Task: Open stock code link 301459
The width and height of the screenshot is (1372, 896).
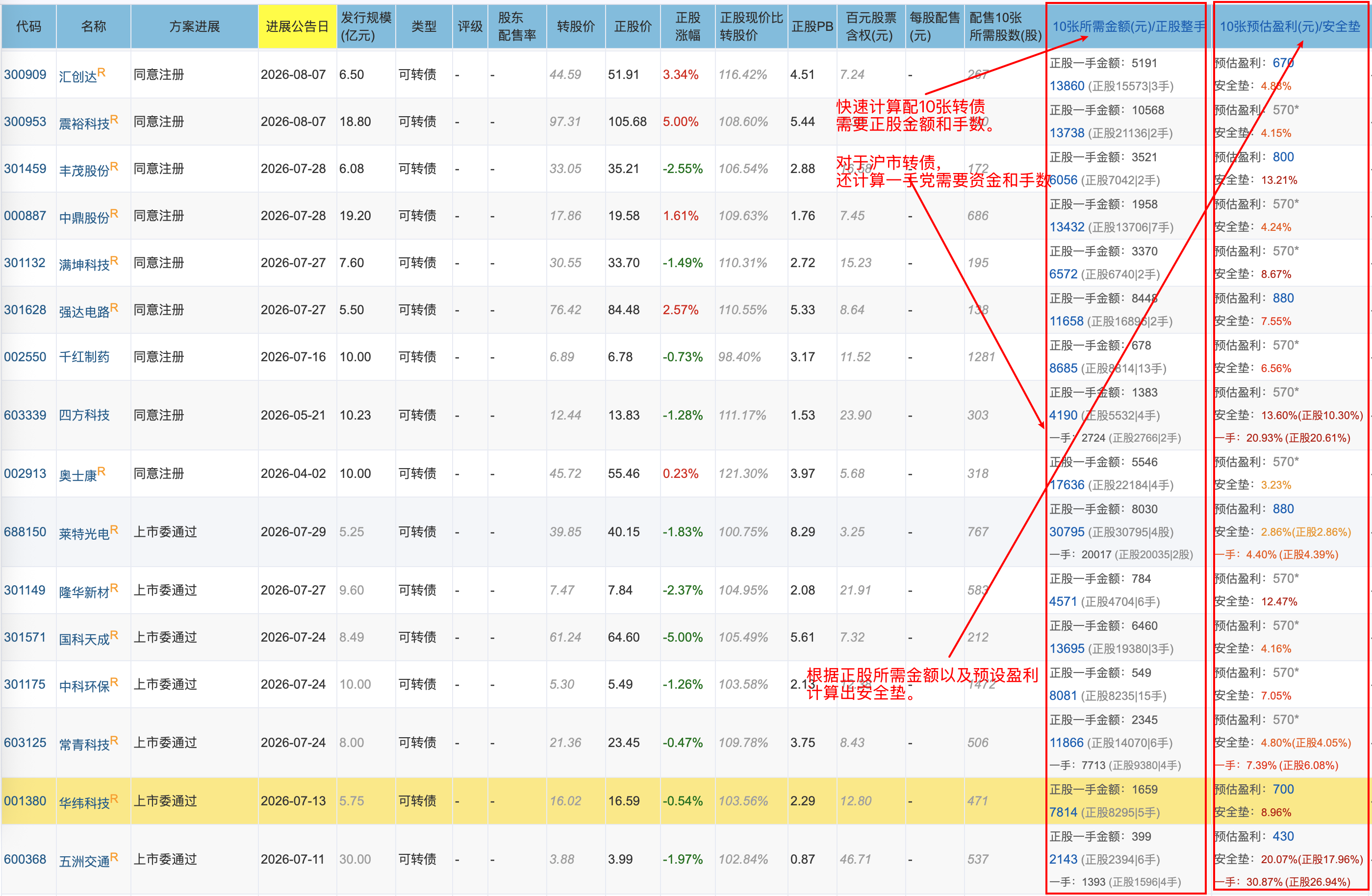Action: point(25,169)
